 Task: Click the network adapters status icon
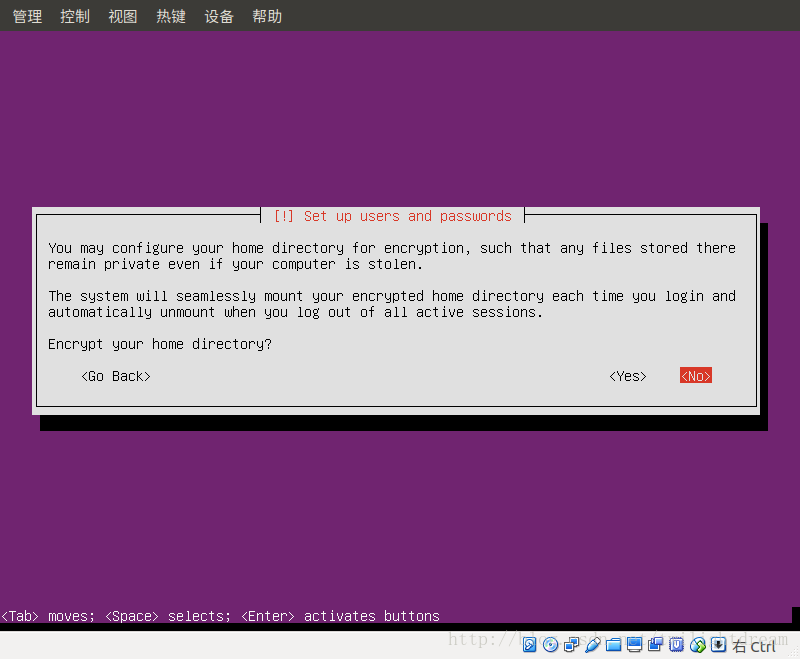click(656, 644)
